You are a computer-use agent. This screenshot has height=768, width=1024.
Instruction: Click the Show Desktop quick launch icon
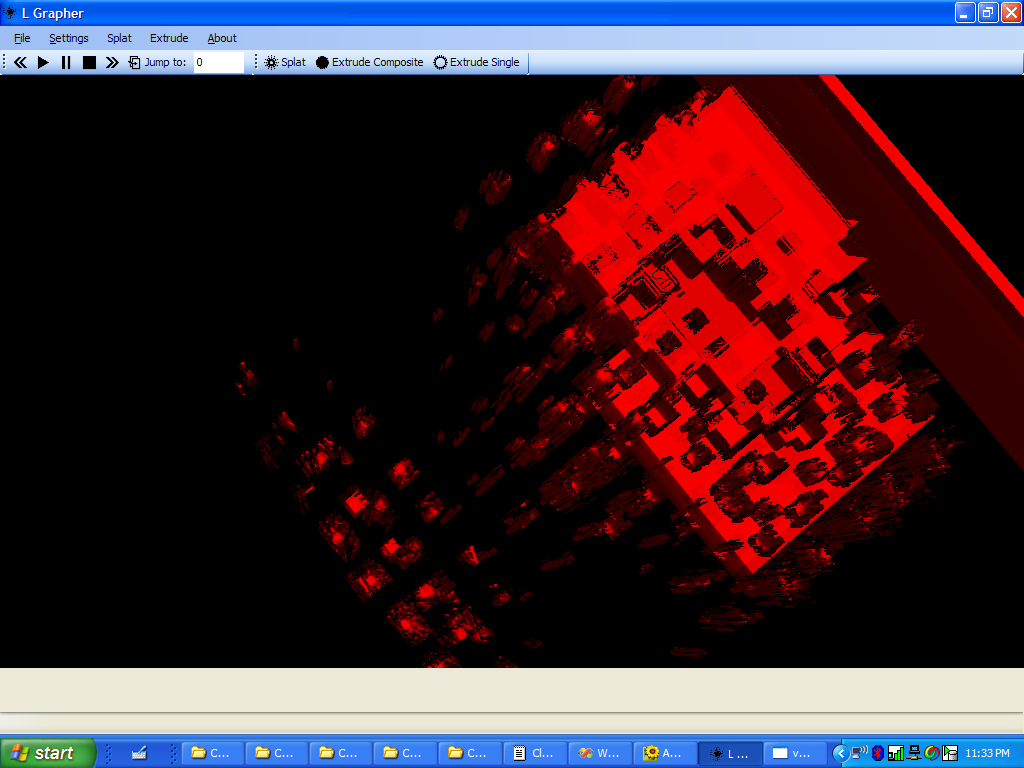pos(139,753)
